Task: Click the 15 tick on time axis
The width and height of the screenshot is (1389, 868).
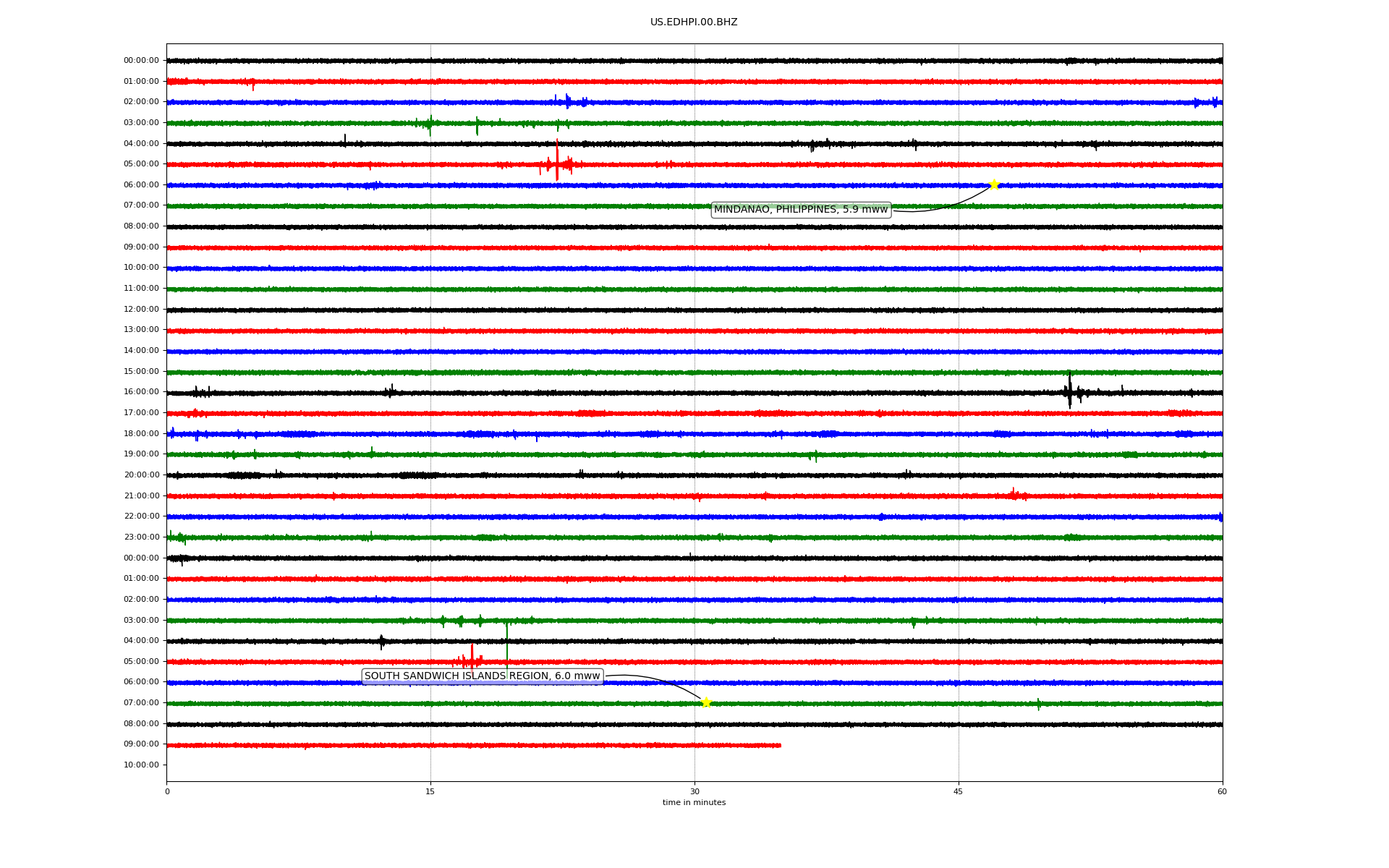Action: pos(430,791)
